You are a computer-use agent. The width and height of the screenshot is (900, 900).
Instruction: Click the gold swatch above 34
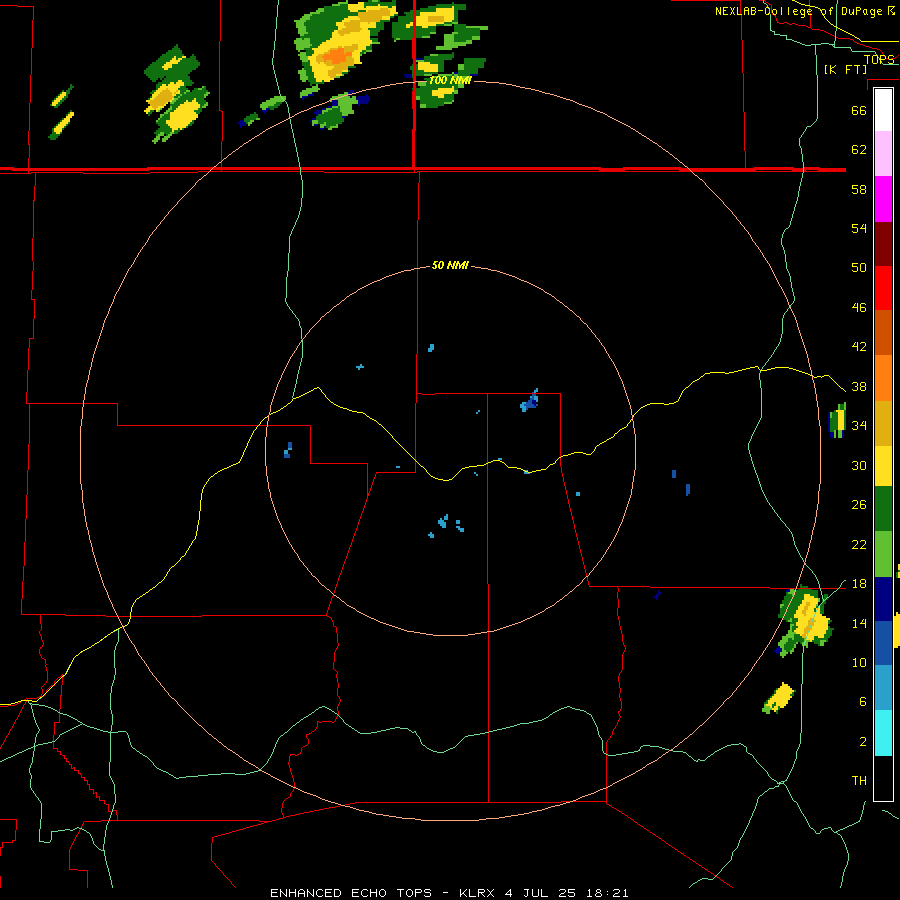click(883, 423)
